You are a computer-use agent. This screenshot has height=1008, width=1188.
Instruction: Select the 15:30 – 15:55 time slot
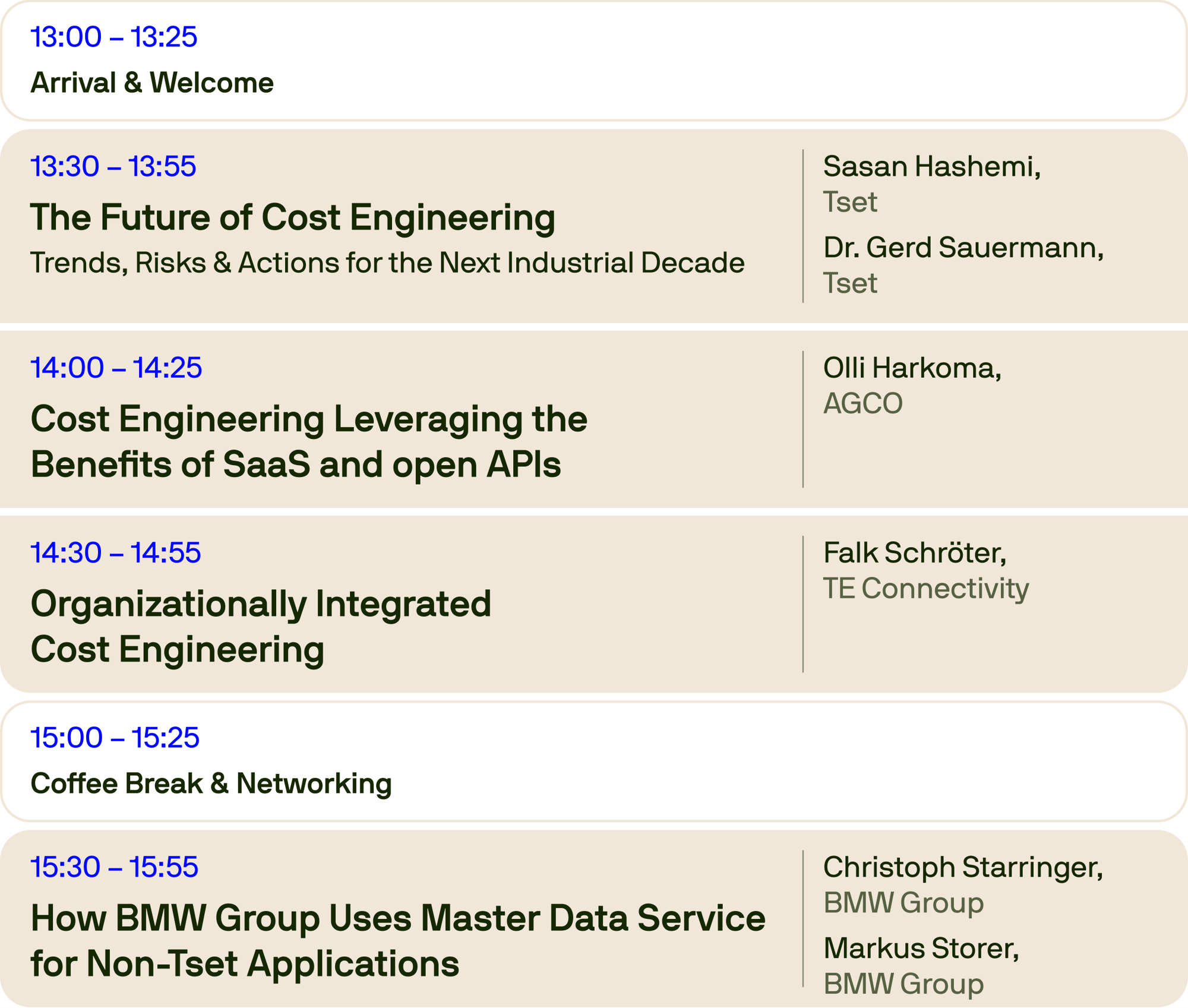115,867
